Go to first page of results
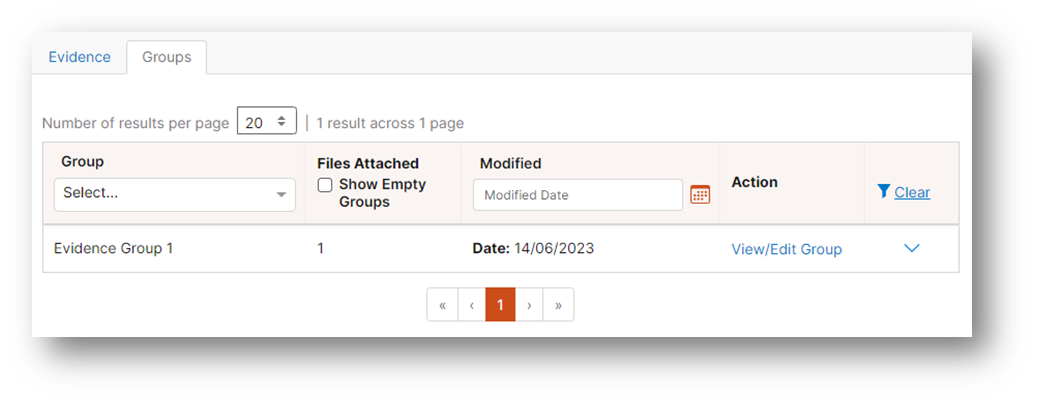The width and height of the screenshot is (1037, 402). point(442,305)
